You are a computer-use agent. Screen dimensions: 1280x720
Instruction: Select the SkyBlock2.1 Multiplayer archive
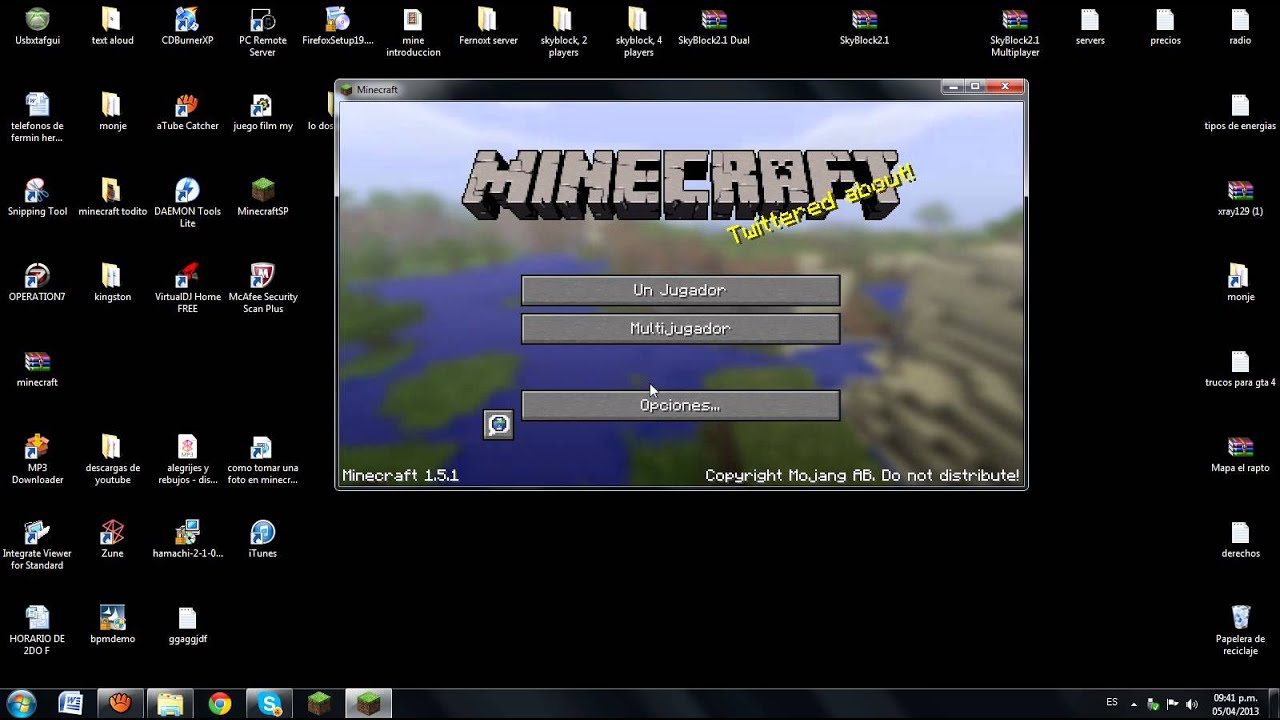coord(1015,33)
